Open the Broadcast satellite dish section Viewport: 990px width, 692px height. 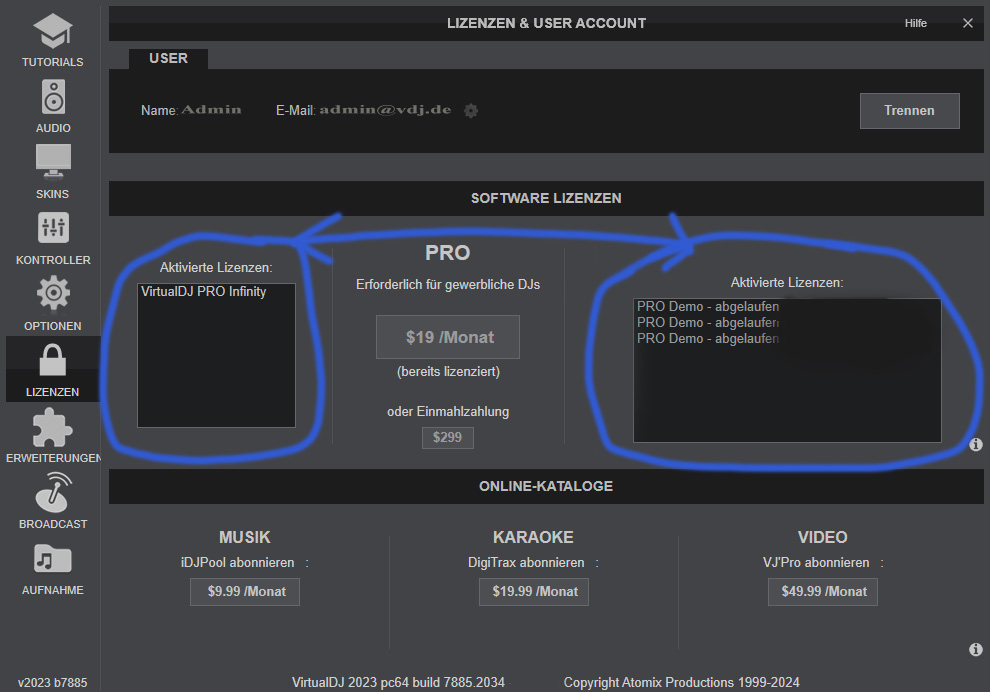click(x=53, y=501)
